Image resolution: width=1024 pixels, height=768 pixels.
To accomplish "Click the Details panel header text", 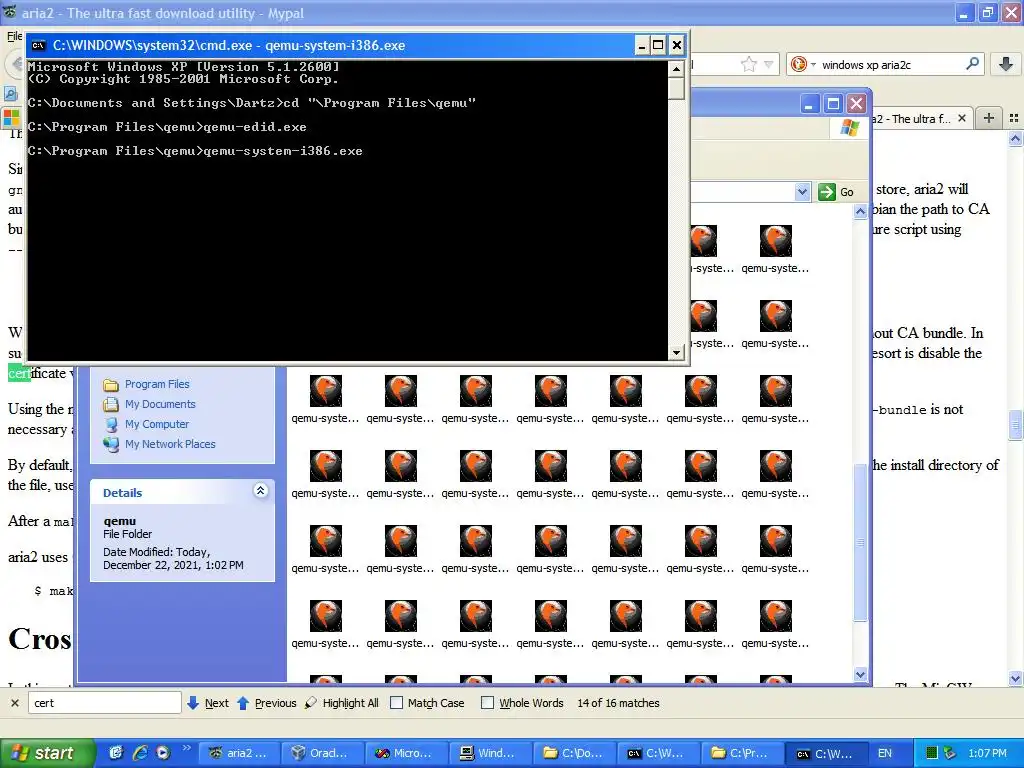I will 122,492.
